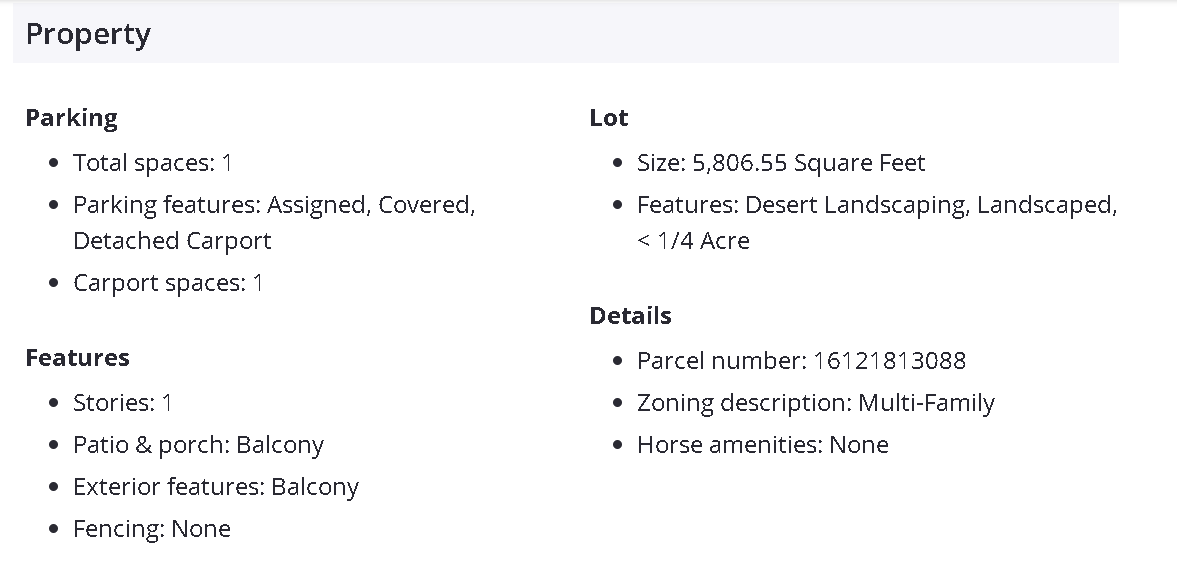Click the 'Desert Landscaping' text
The width and height of the screenshot is (1177, 574).
tap(856, 205)
